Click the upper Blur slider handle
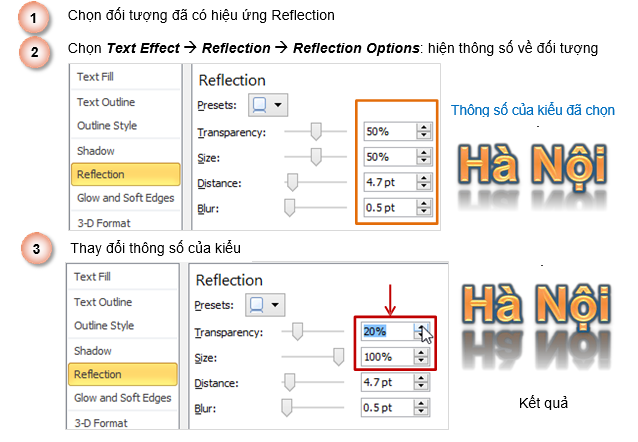 click(290, 207)
